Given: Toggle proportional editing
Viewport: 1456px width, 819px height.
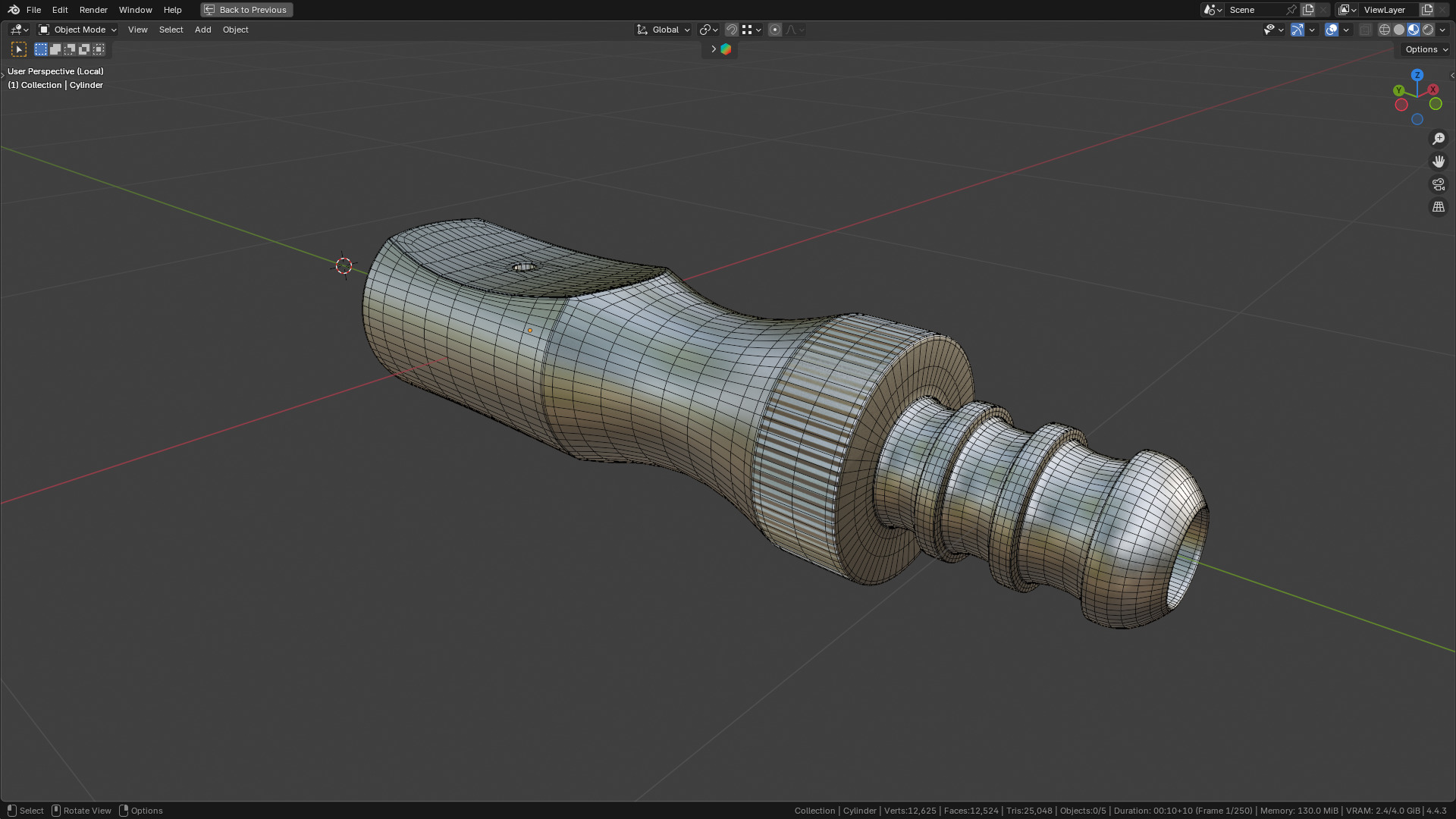Looking at the screenshot, I should (775, 30).
